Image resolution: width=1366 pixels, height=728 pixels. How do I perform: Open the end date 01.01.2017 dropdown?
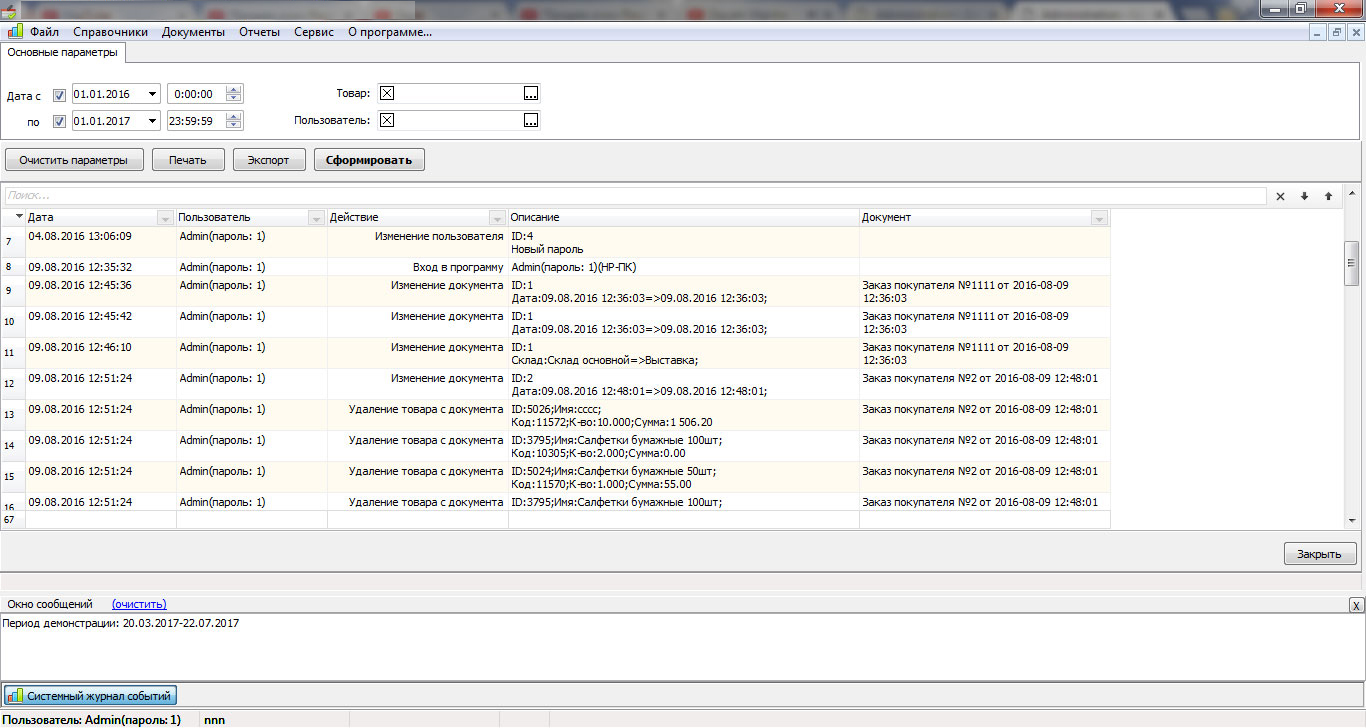click(x=152, y=120)
